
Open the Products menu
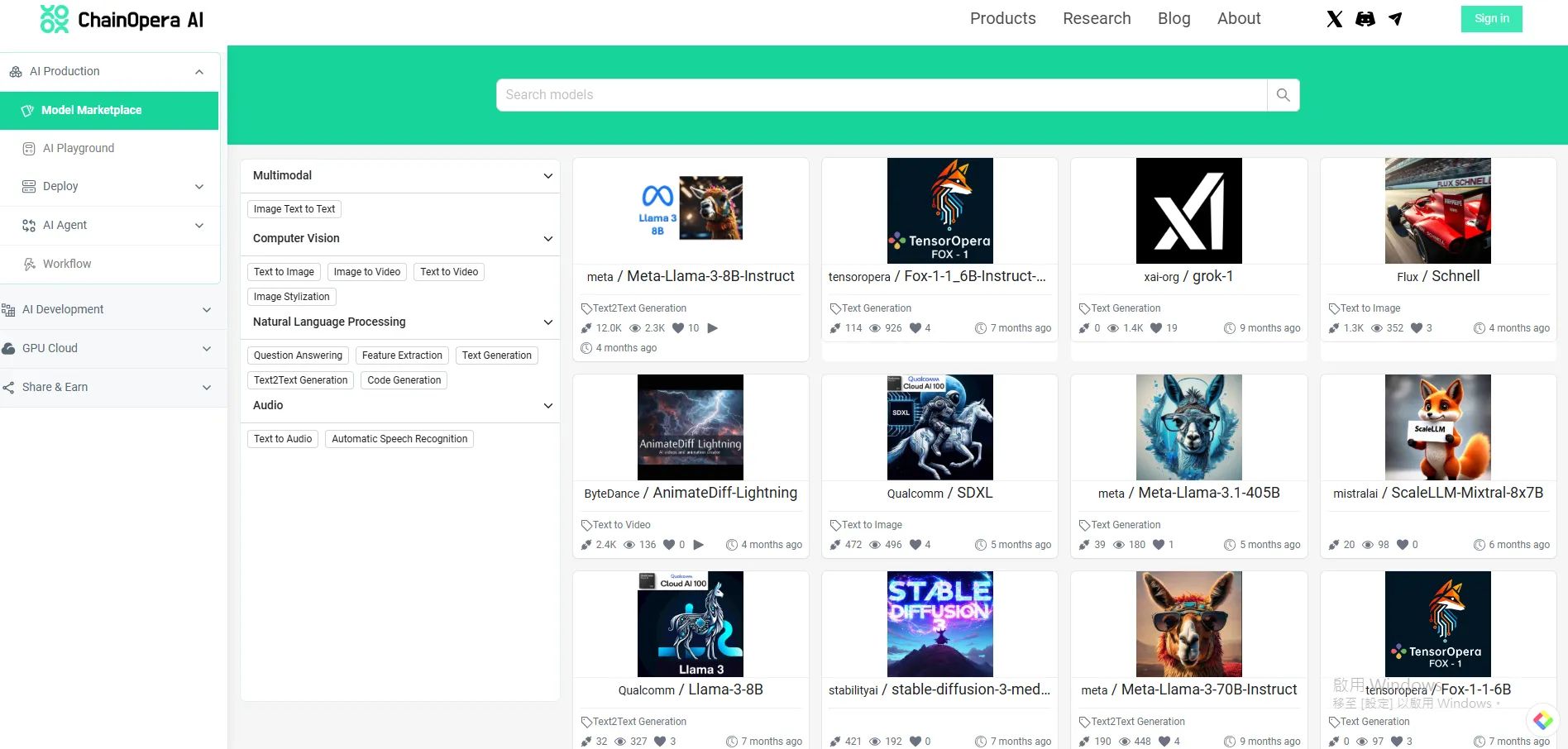tap(1002, 19)
